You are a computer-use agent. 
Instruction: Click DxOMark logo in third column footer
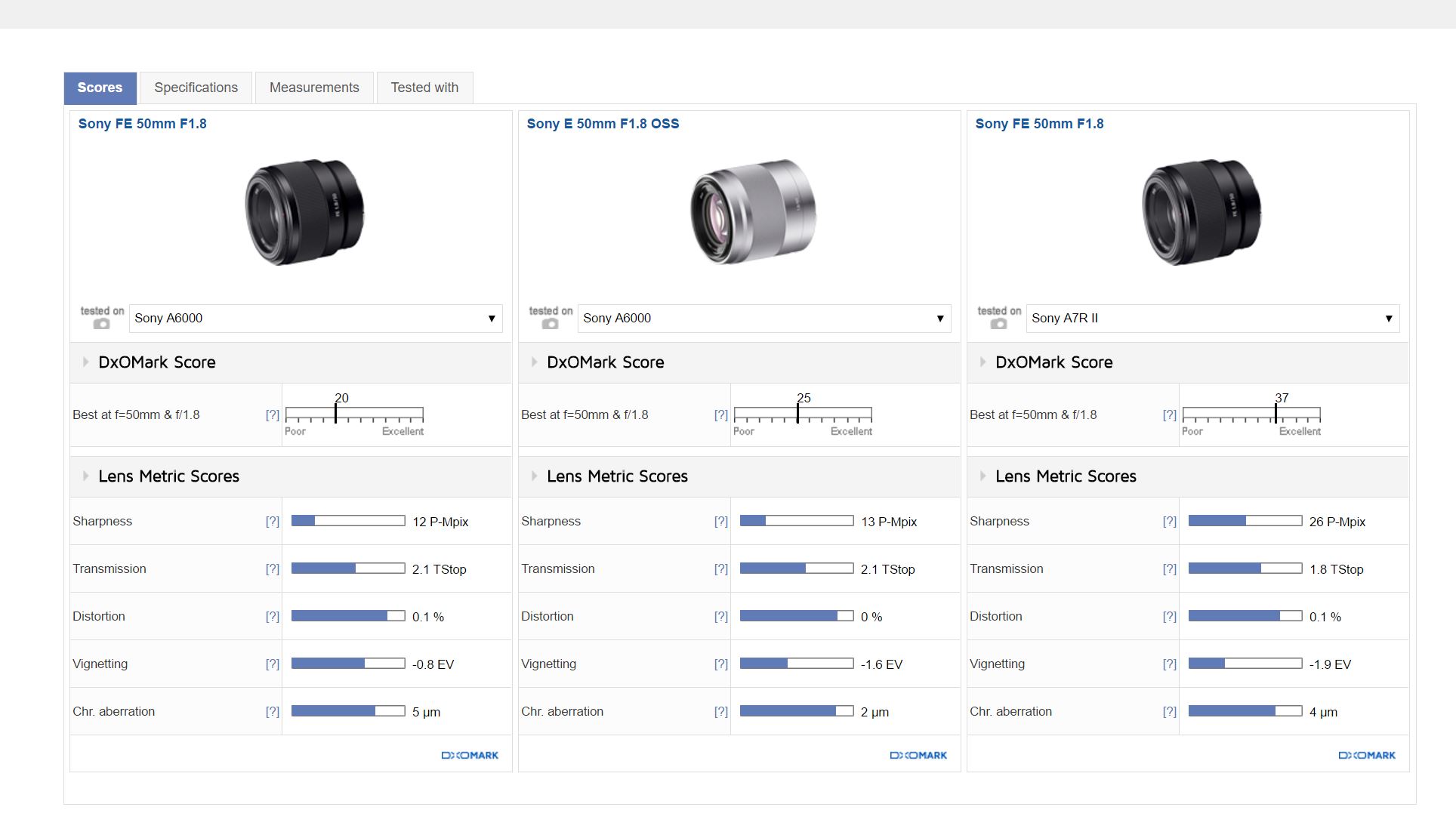click(1367, 756)
